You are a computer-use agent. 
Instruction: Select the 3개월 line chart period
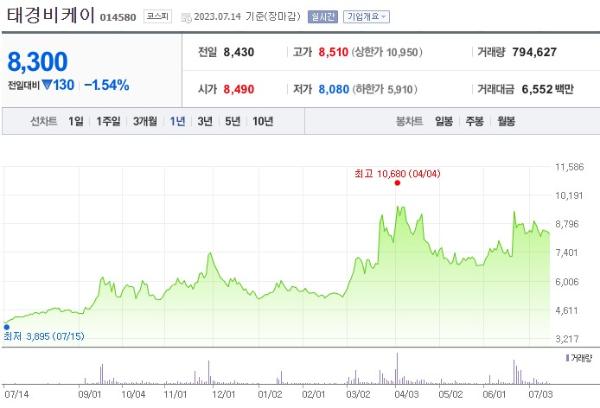(x=145, y=121)
